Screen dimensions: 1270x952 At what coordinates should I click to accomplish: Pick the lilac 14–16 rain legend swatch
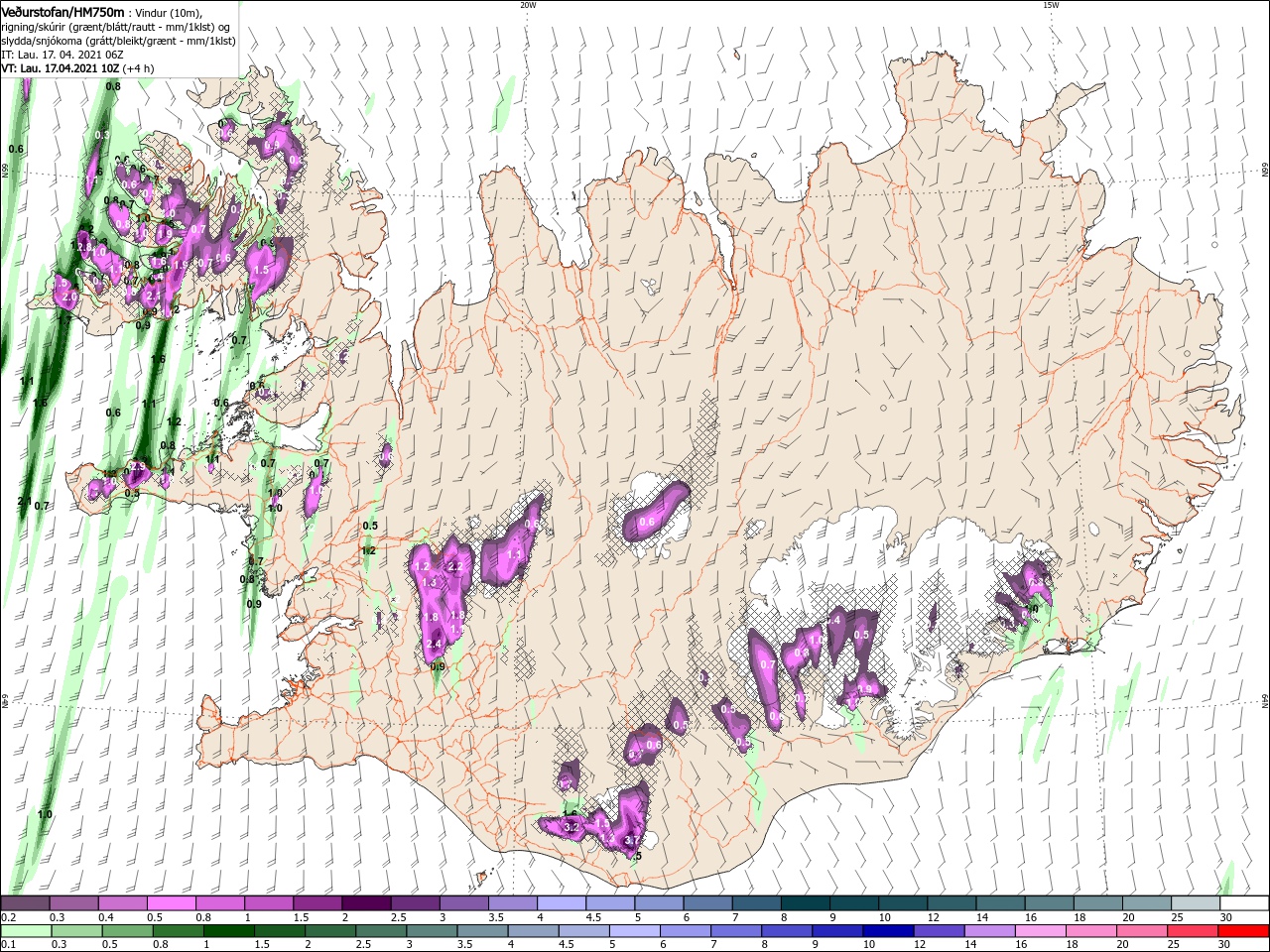tap(989, 931)
